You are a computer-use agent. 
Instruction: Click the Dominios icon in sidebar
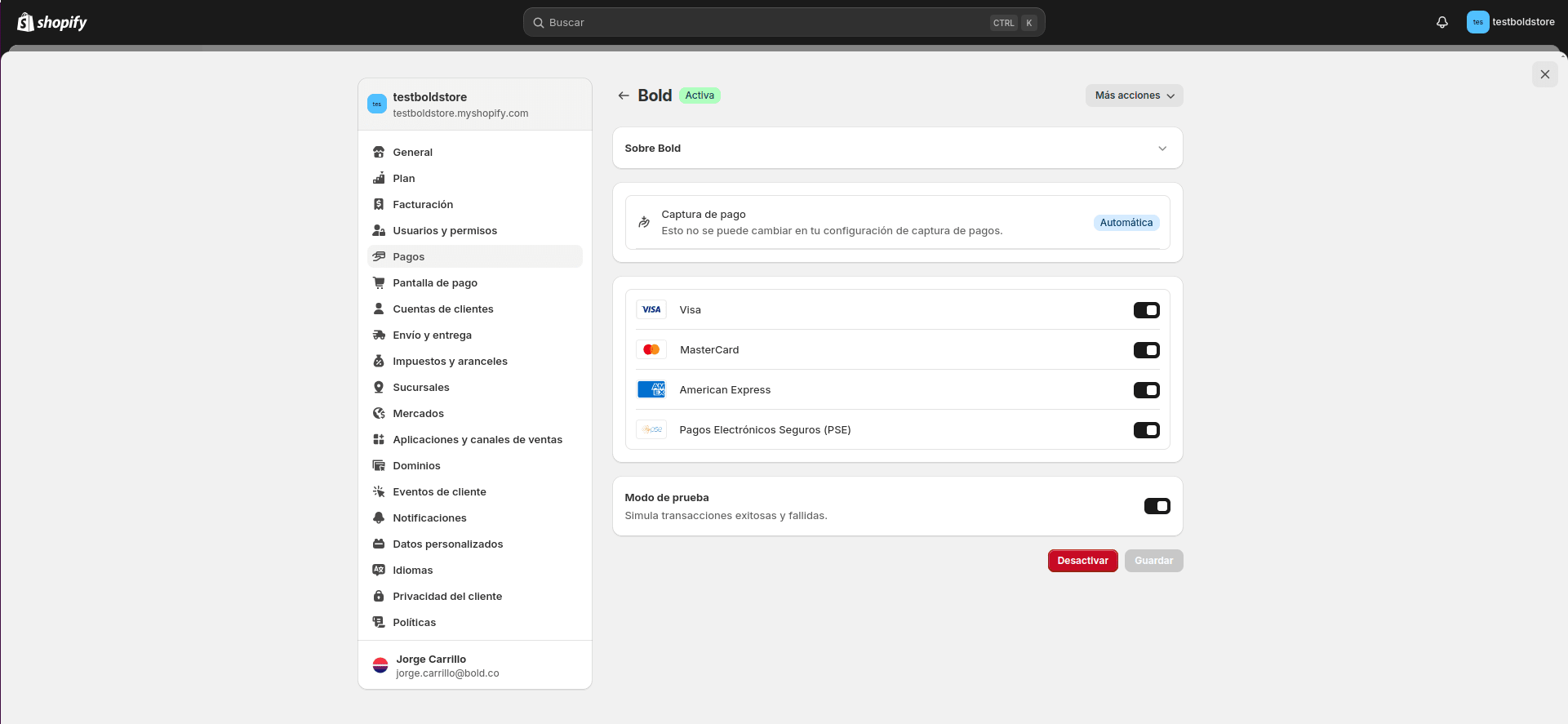click(x=379, y=466)
